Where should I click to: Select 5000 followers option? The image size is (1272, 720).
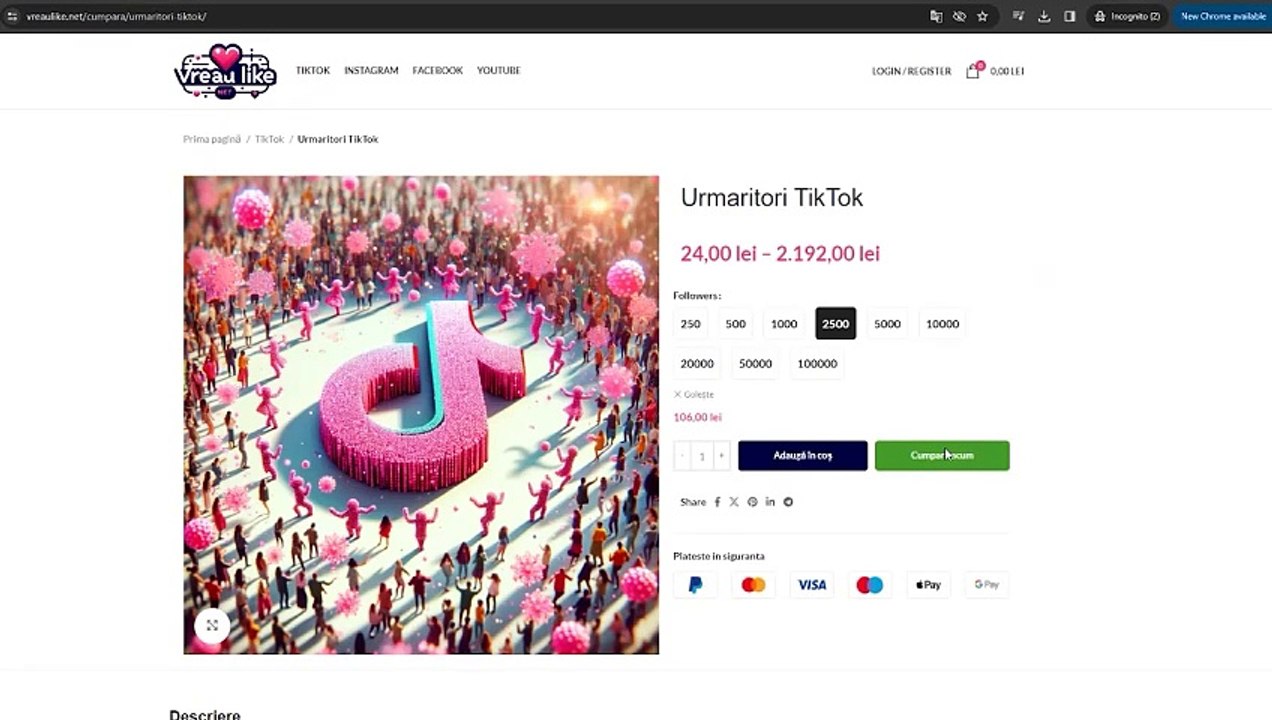(887, 324)
